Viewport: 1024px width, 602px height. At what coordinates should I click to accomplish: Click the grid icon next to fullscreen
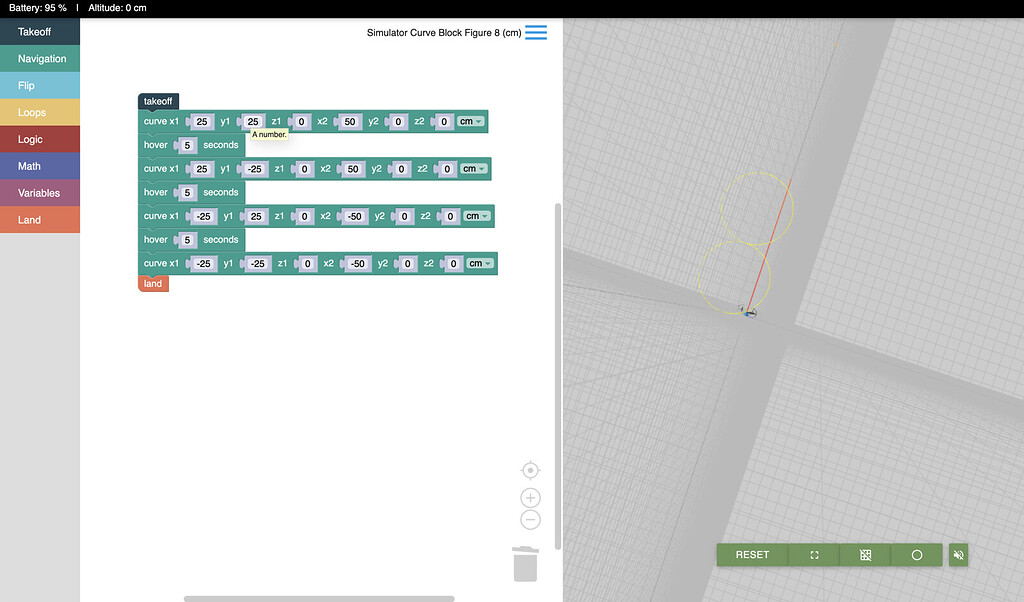(864, 555)
